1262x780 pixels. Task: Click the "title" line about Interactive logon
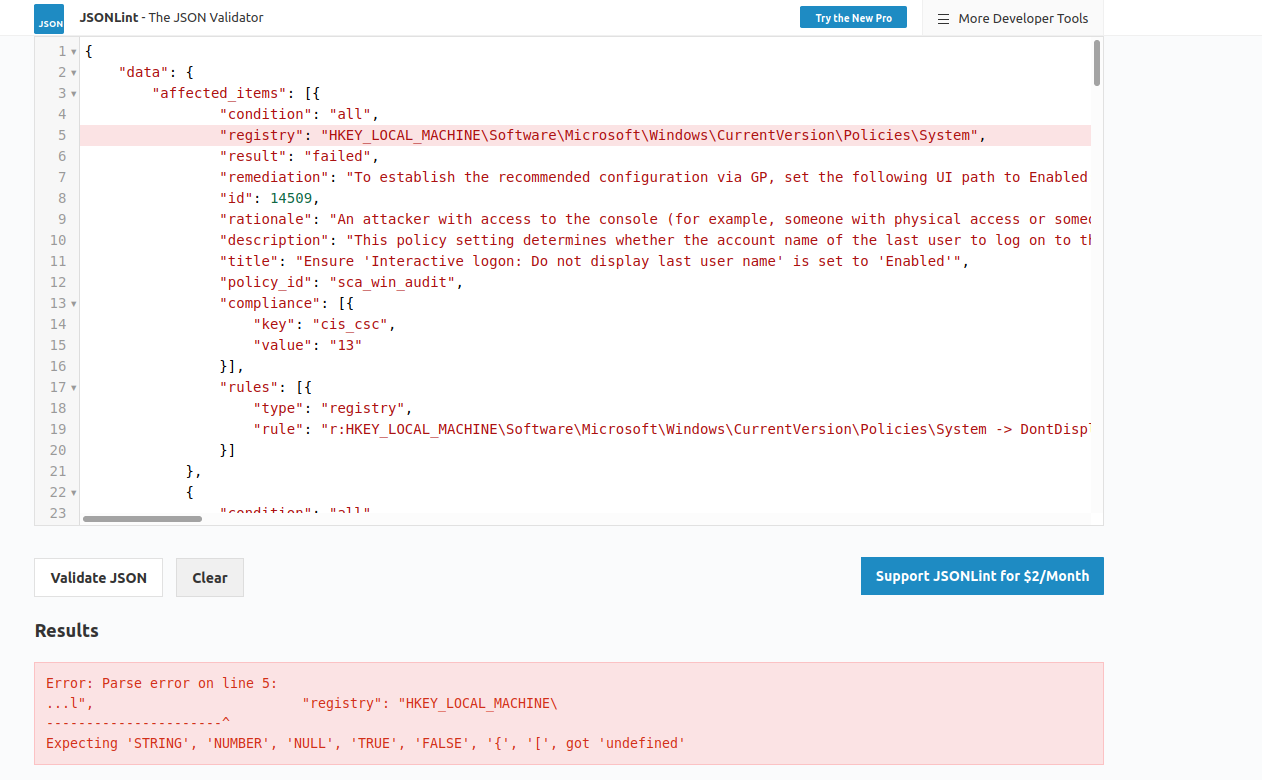tap(596, 261)
